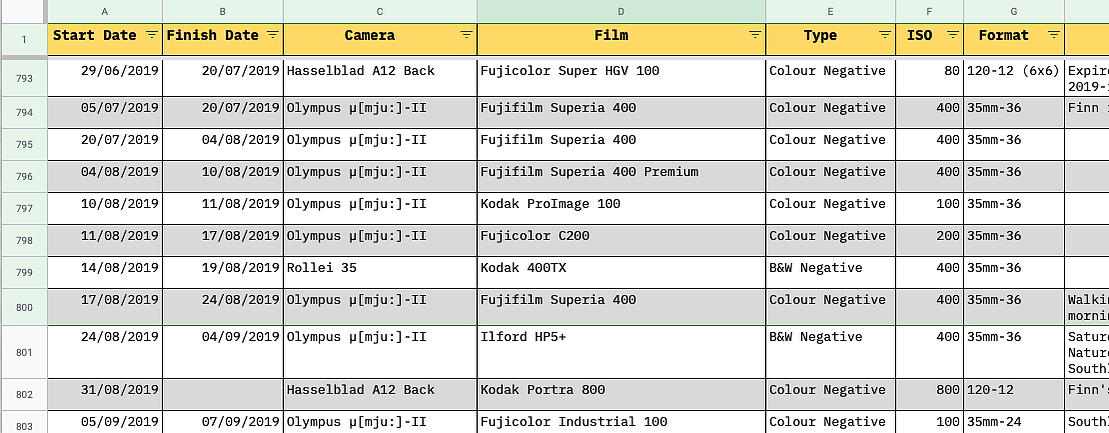Open the Start Date column filter
Screen dimensions: 1109x433
point(151,35)
